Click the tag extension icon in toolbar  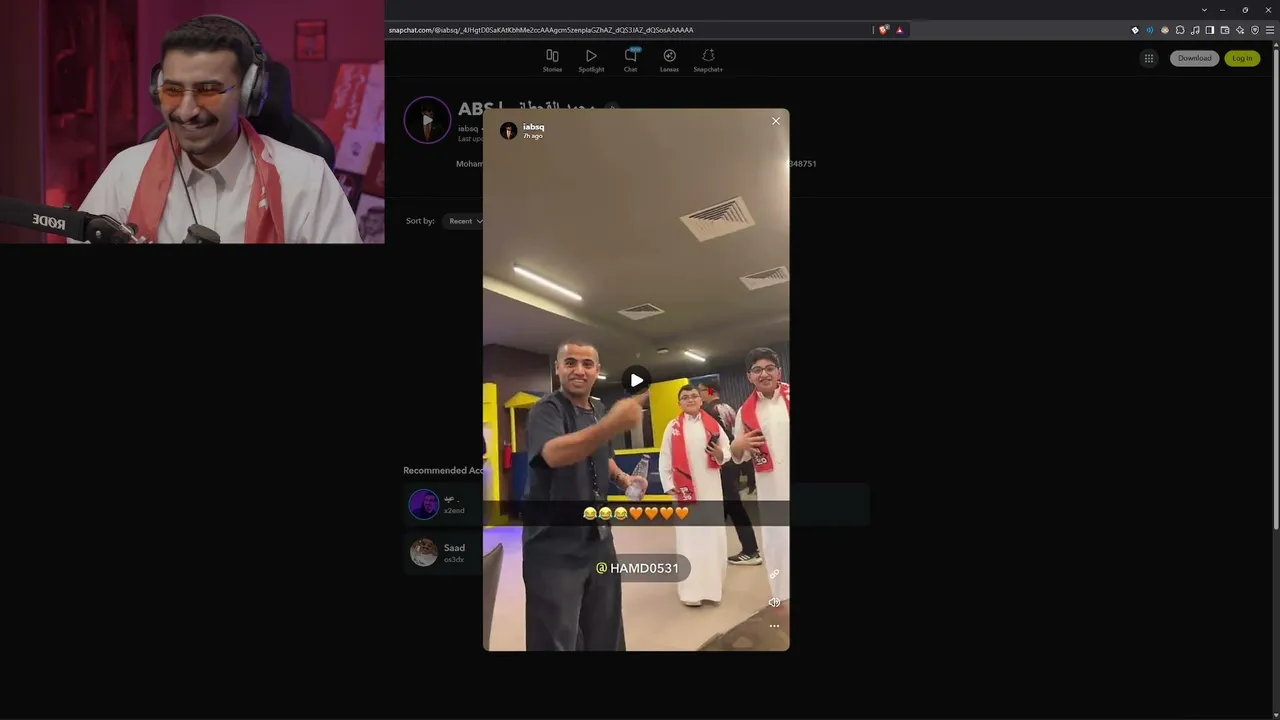pos(1135,30)
